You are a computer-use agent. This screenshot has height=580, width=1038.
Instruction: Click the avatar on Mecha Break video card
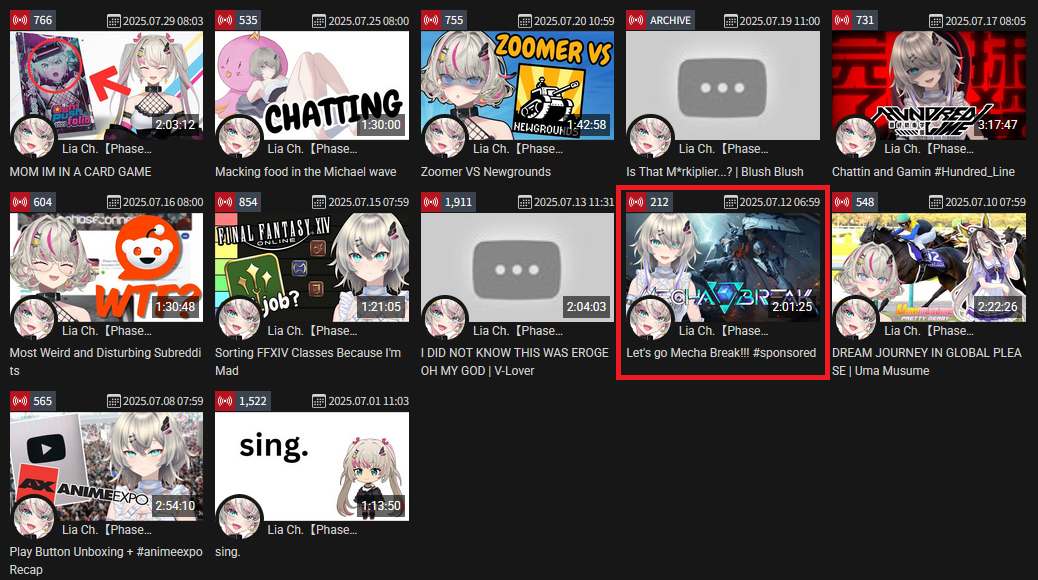click(650, 319)
